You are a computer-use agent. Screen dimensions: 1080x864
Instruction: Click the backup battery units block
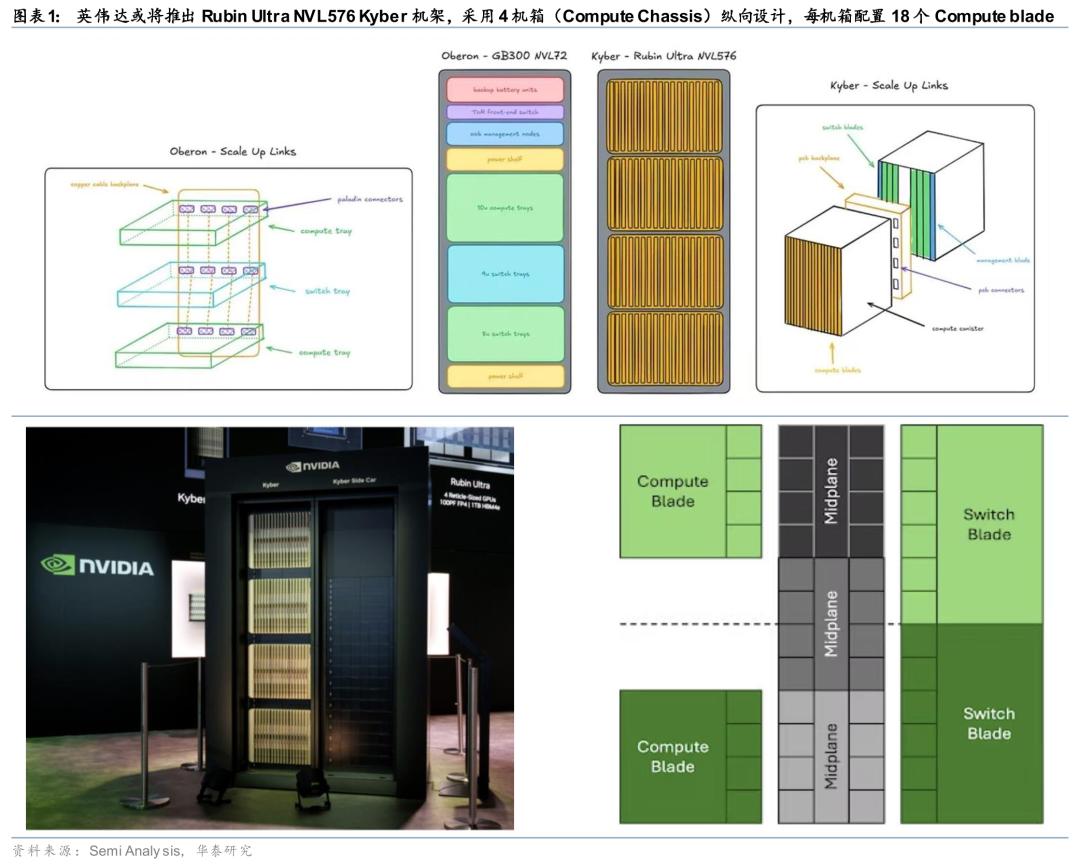(505, 89)
